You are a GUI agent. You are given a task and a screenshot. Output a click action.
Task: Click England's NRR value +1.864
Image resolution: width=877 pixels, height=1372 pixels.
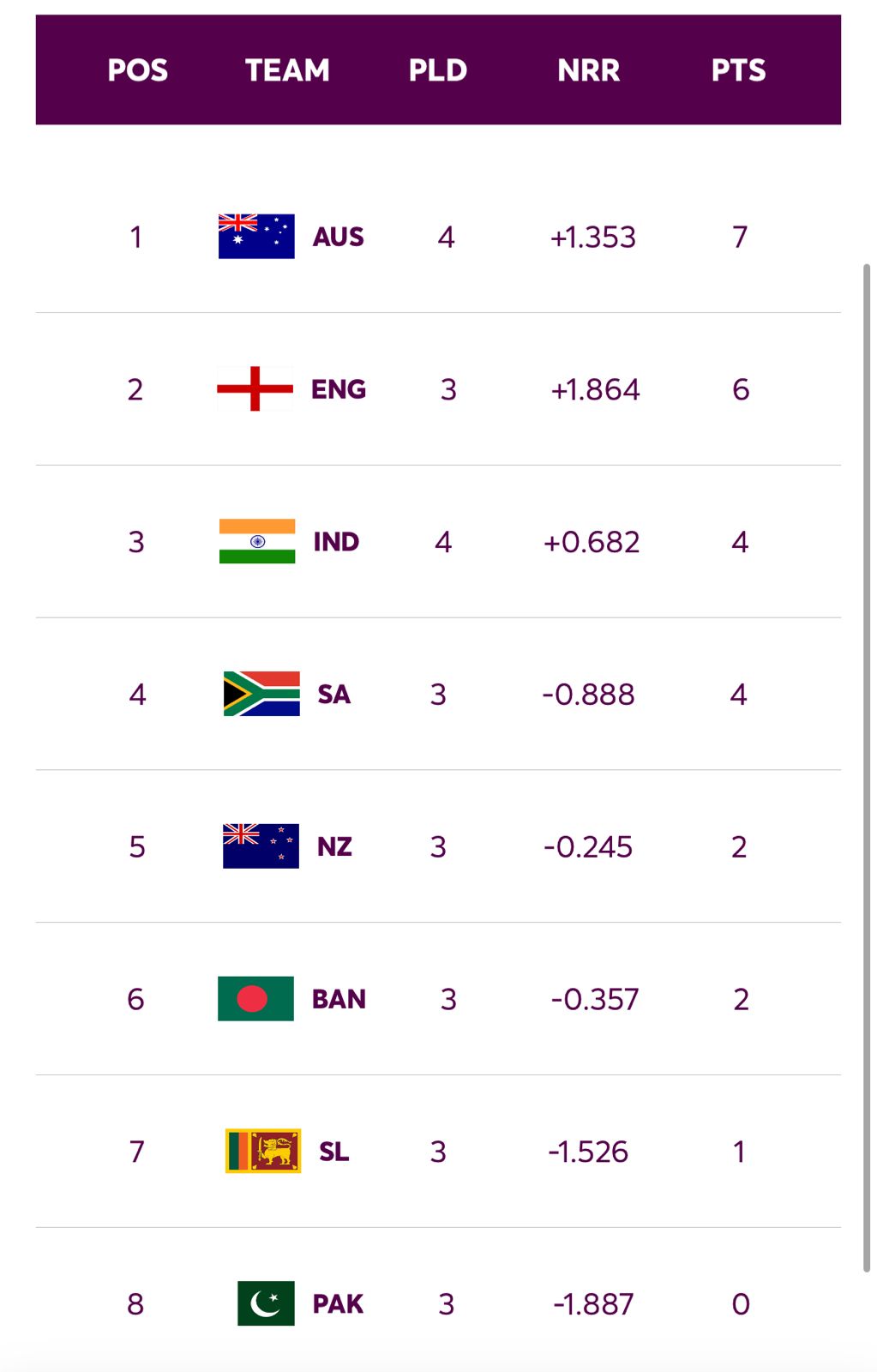(x=595, y=390)
